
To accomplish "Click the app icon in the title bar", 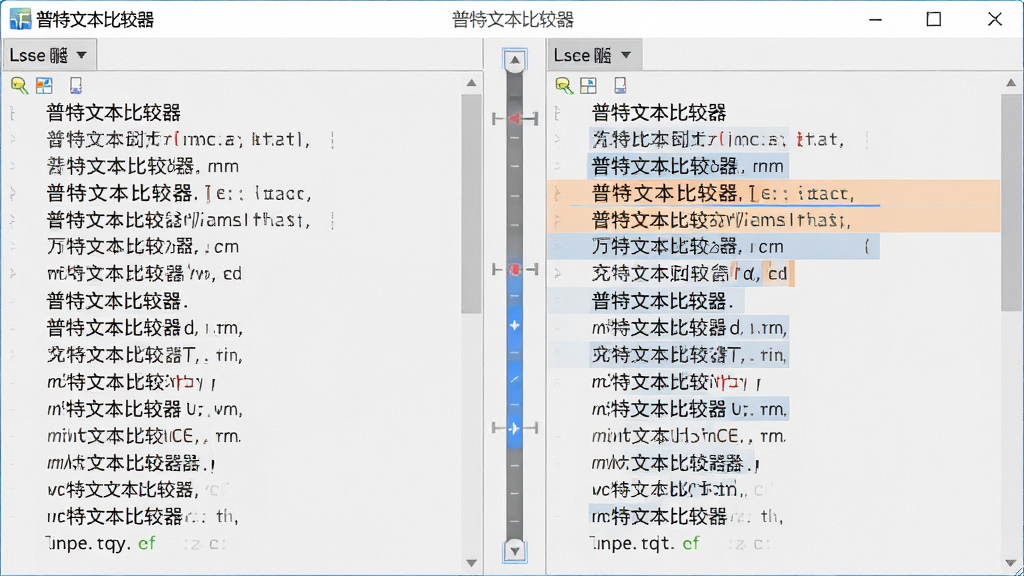I will 20,19.
